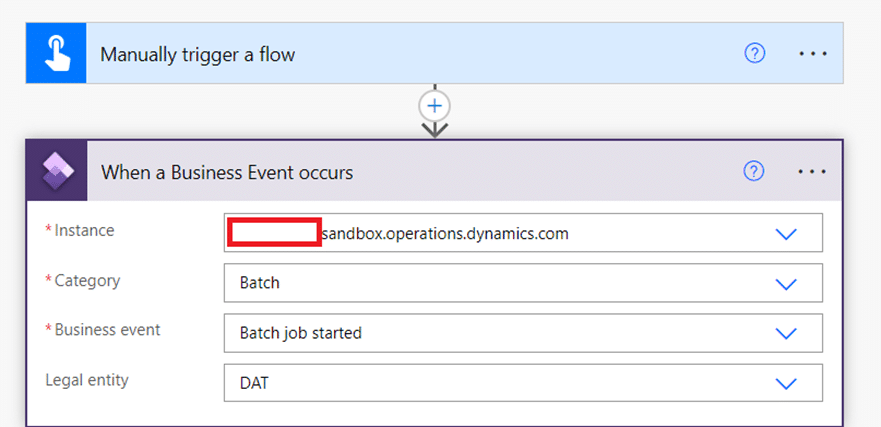Open the Manually trigger a flow ellipsis menu
The width and height of the screenshot is (881, 427).
813,53
